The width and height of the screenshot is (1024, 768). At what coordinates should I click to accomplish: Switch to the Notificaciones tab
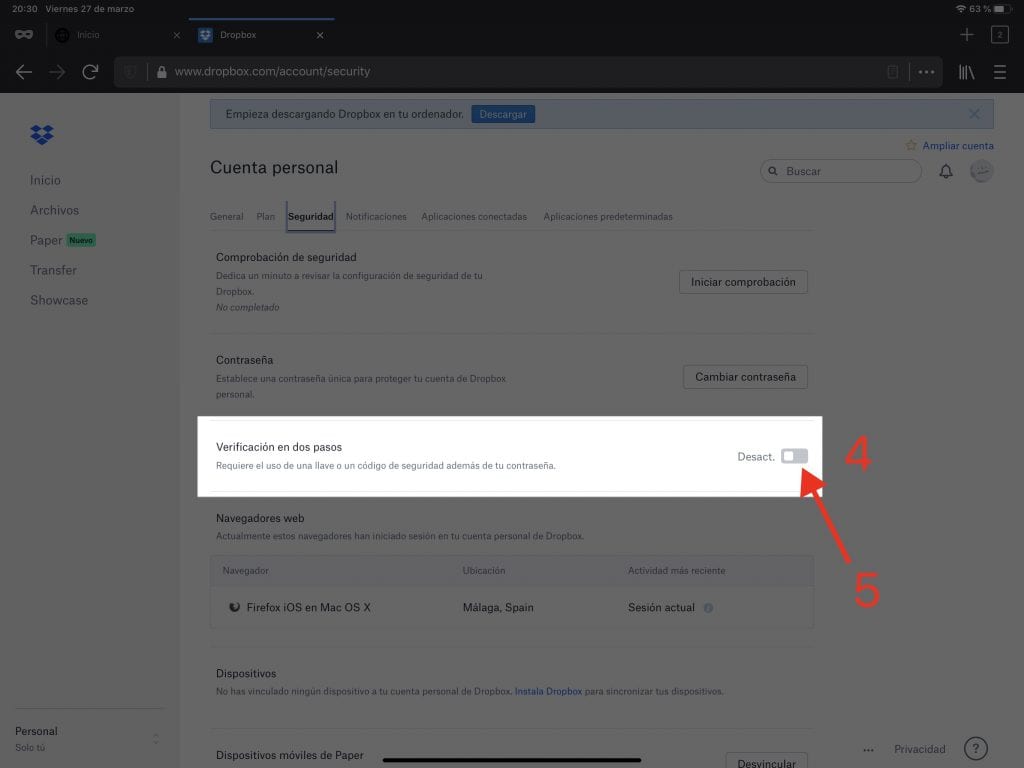tap(376, 216)
